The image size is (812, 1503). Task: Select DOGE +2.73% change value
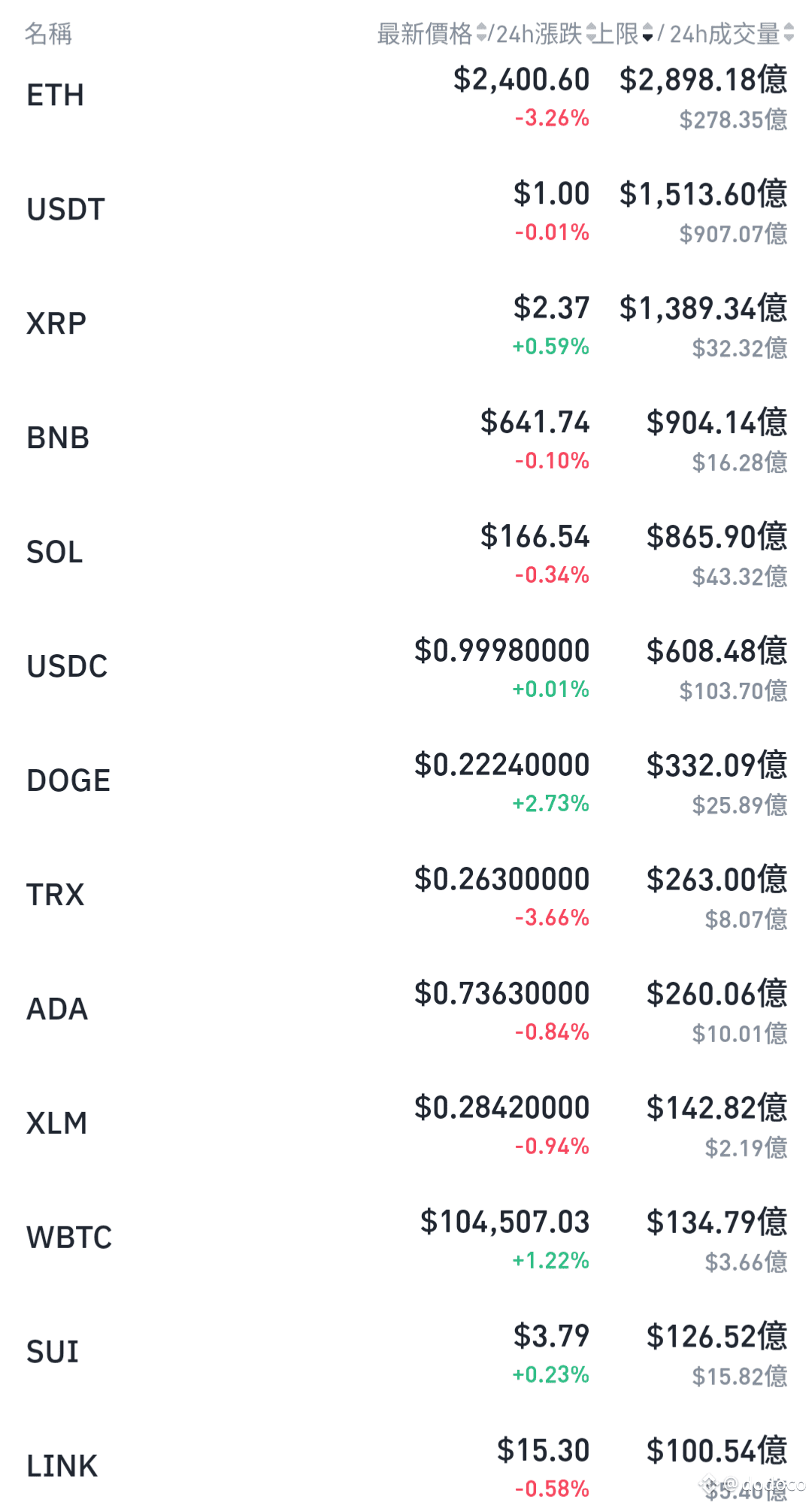[x=551, y=803]
